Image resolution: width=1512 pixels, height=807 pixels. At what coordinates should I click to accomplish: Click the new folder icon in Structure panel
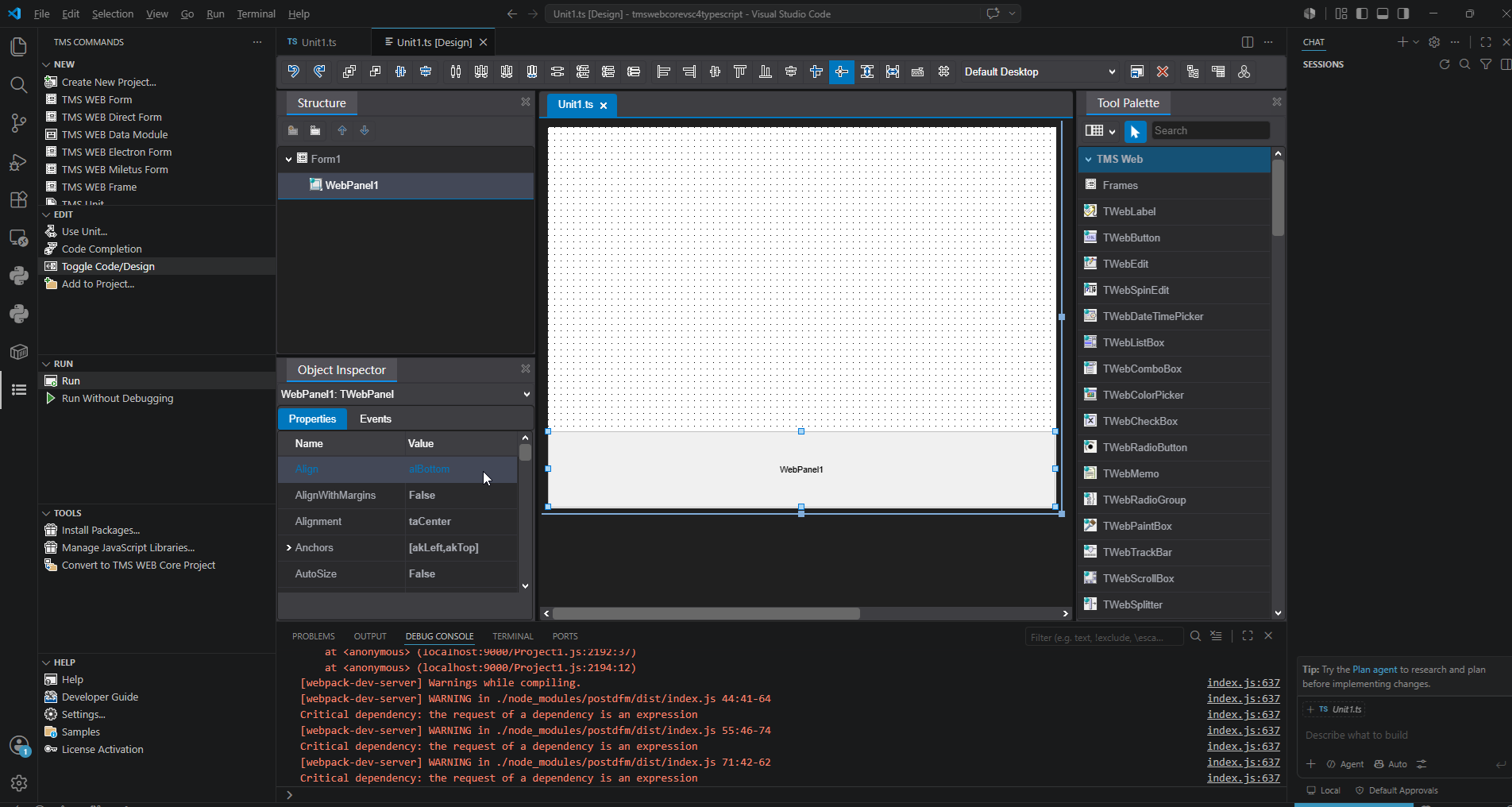pyautogui.click(x=293, y=130)
